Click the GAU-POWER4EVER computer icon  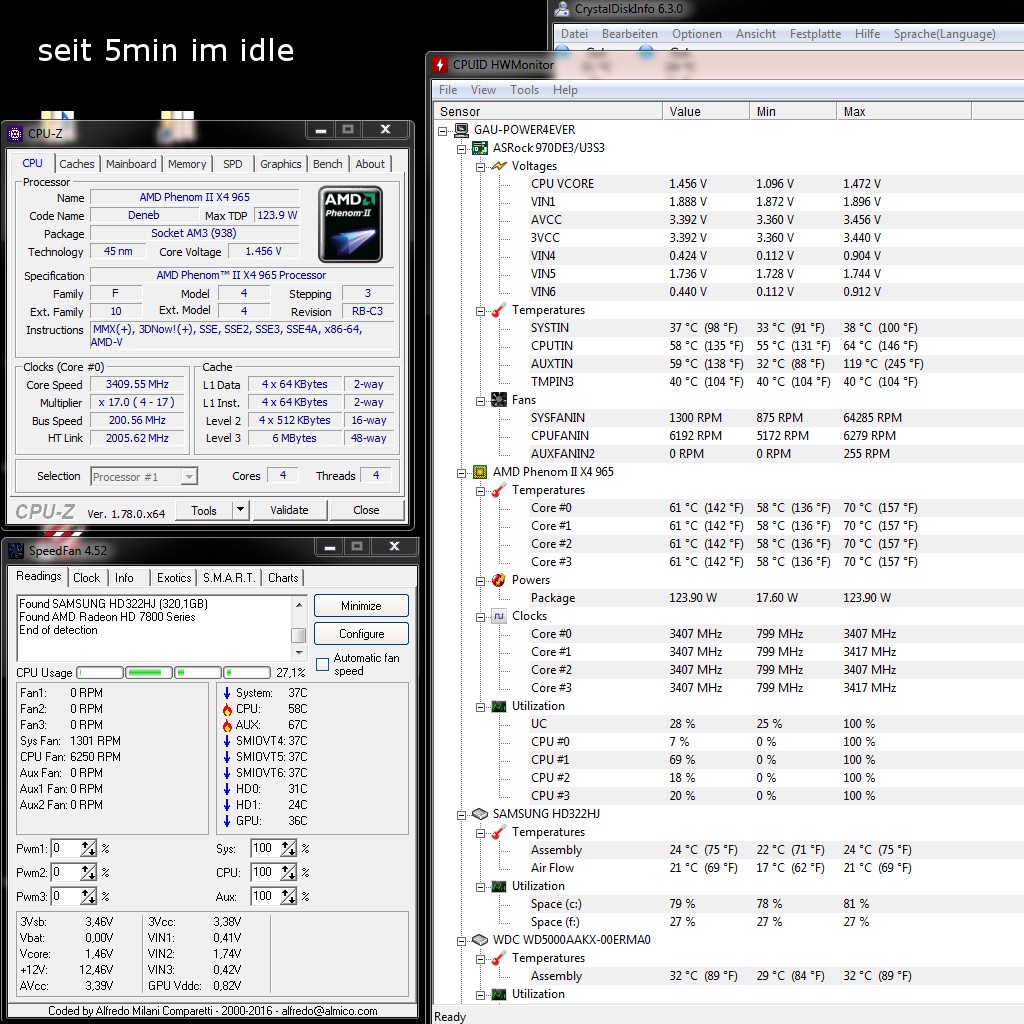point(462,130)
